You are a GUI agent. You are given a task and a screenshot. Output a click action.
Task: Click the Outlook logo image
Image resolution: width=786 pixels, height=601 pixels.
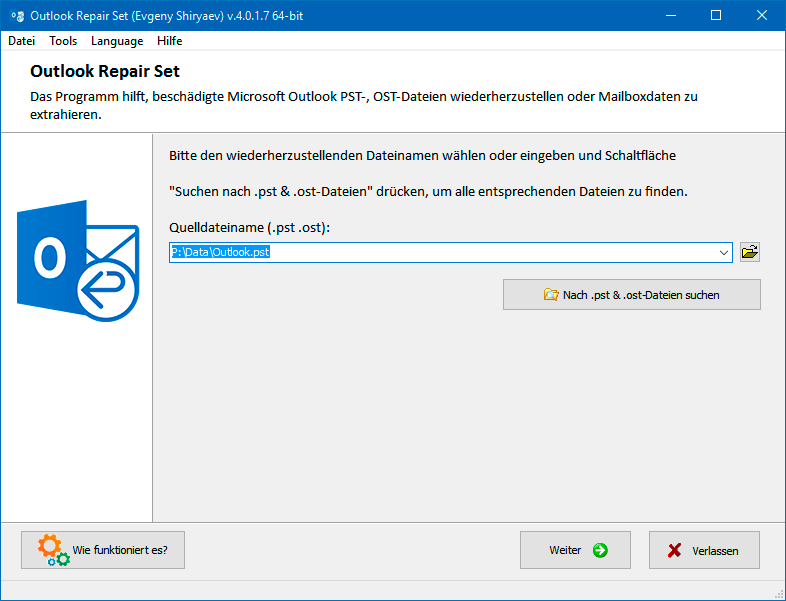tap(78, 261)
